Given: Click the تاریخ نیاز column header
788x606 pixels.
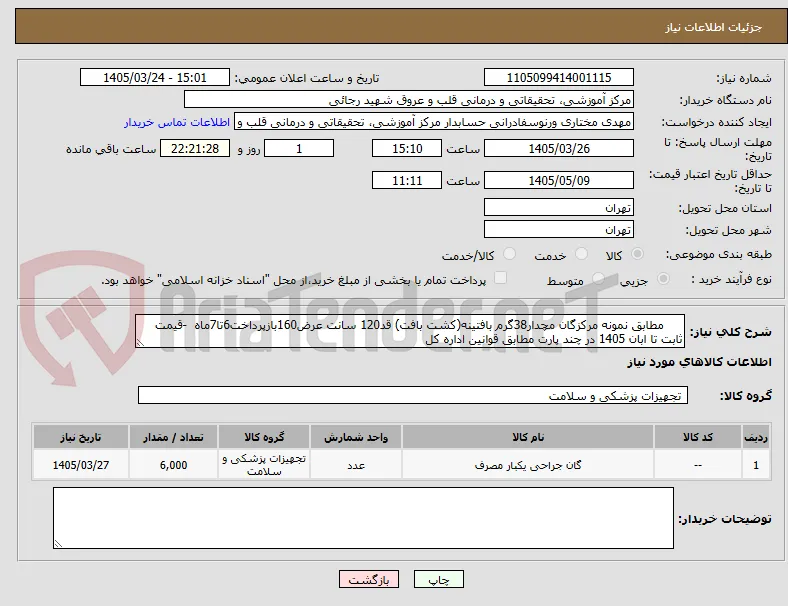Looking at the screenshot, I should [x=81, y=437].
